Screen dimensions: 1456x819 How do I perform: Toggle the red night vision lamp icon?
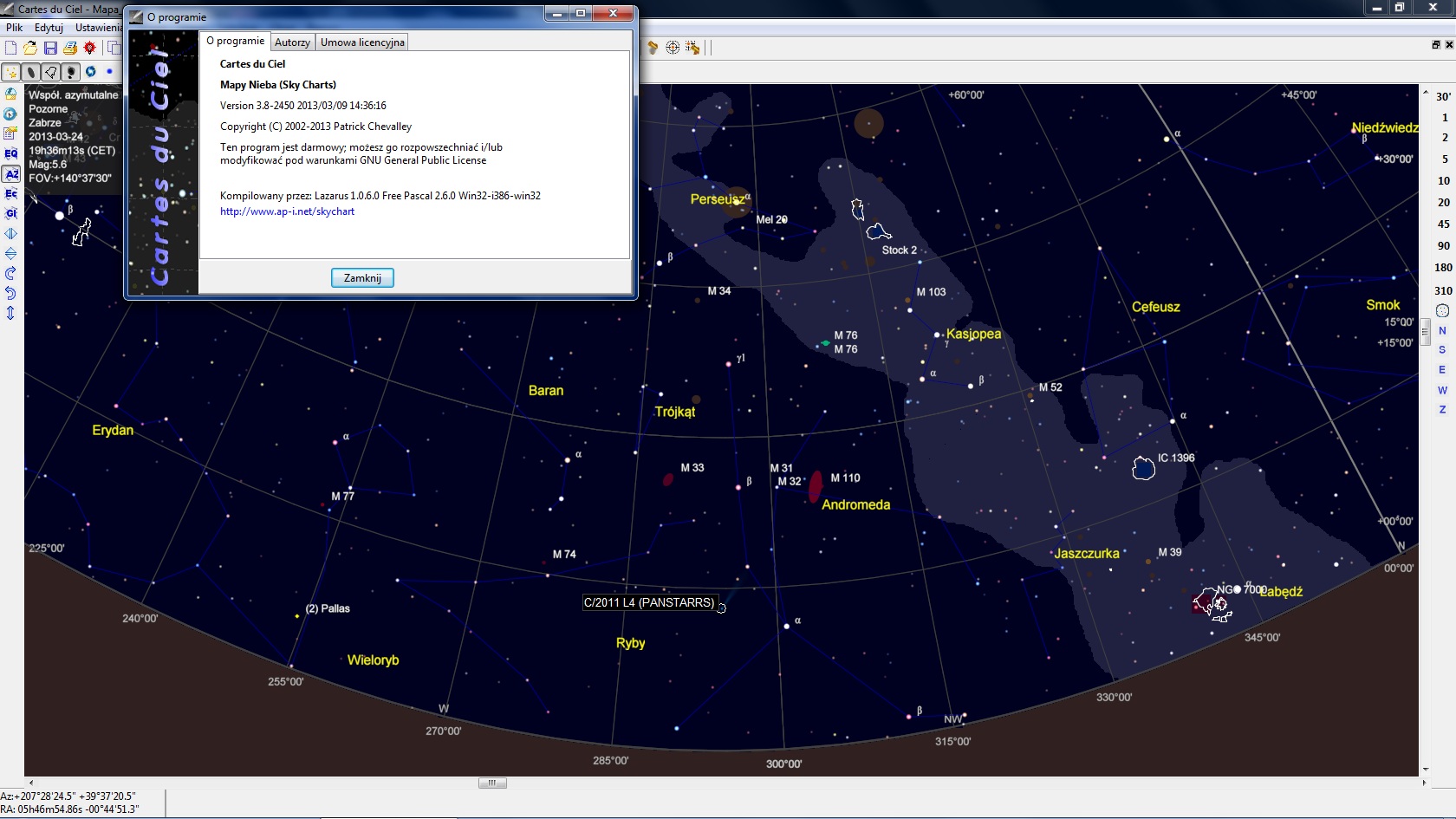coord(89,48)
